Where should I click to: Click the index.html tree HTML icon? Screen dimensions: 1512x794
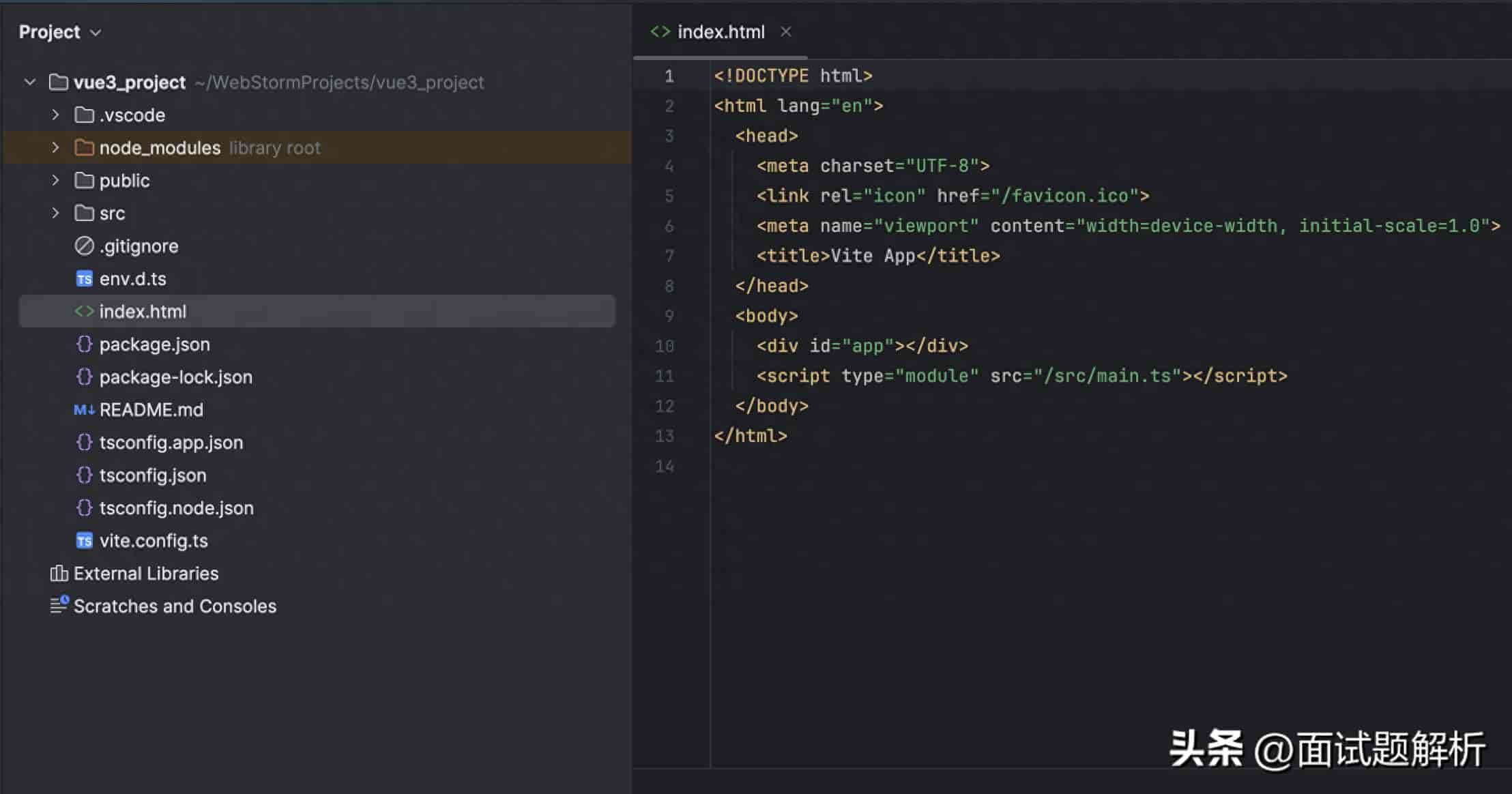(x=85, y=312)
